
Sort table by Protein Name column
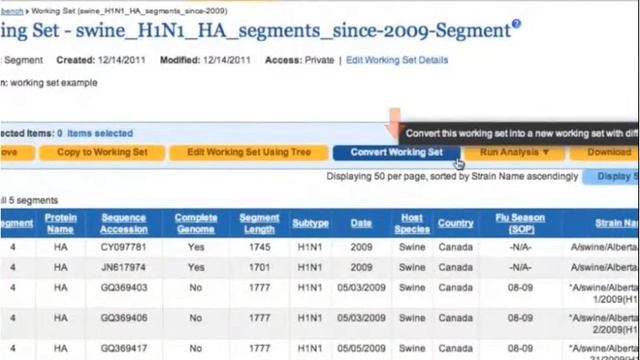click(60, 223)
